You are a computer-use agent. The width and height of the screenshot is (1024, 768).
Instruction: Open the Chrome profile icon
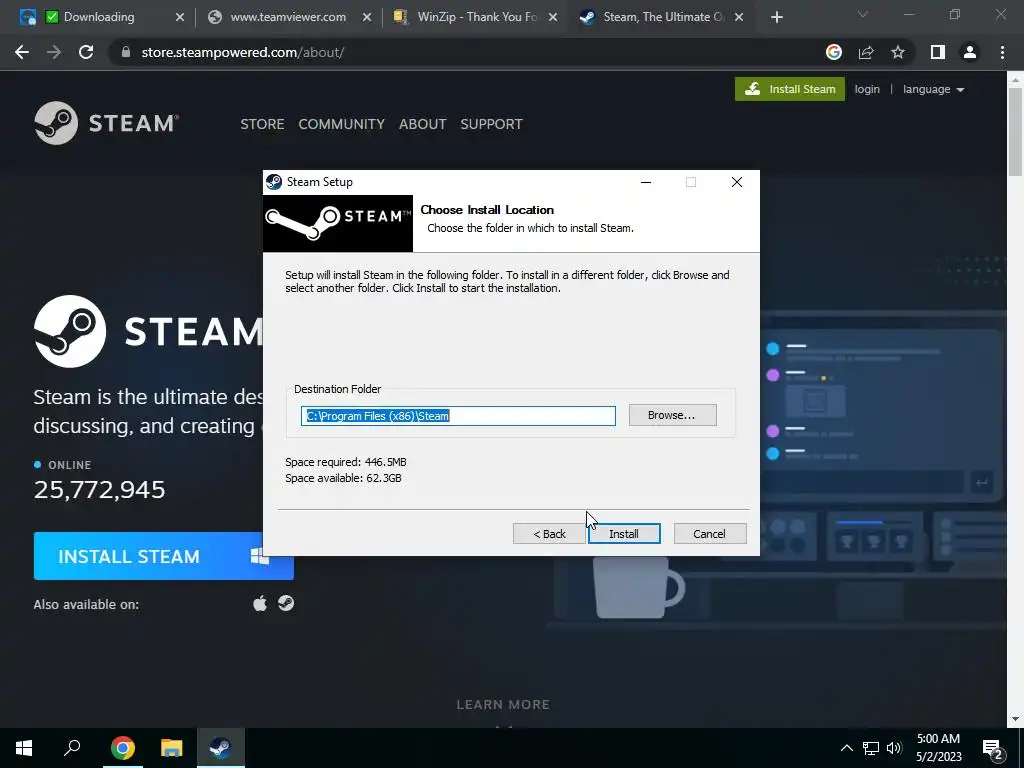[x=970, y=52]
